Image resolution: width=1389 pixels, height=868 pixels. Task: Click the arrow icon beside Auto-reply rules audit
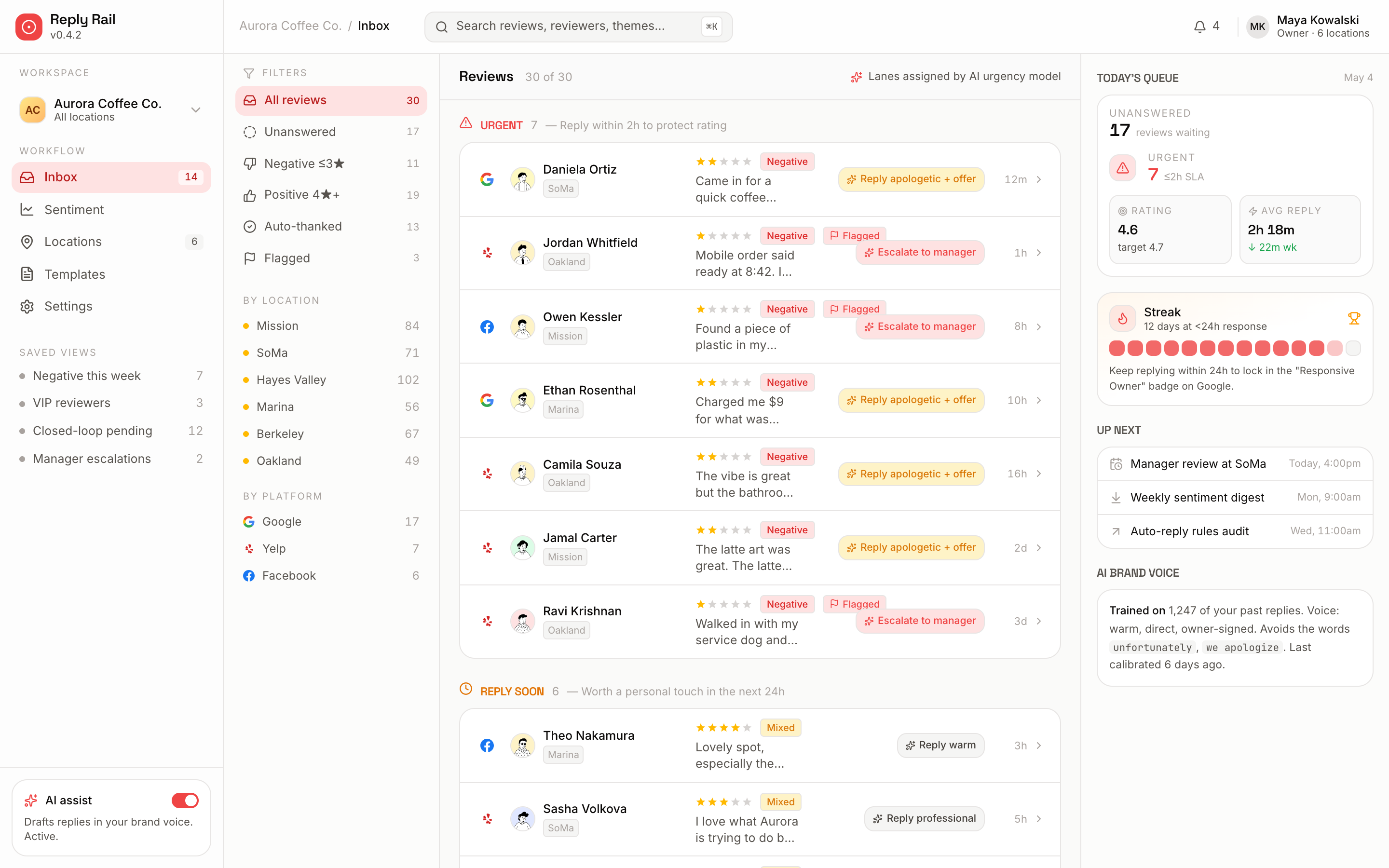(1116, 531)
